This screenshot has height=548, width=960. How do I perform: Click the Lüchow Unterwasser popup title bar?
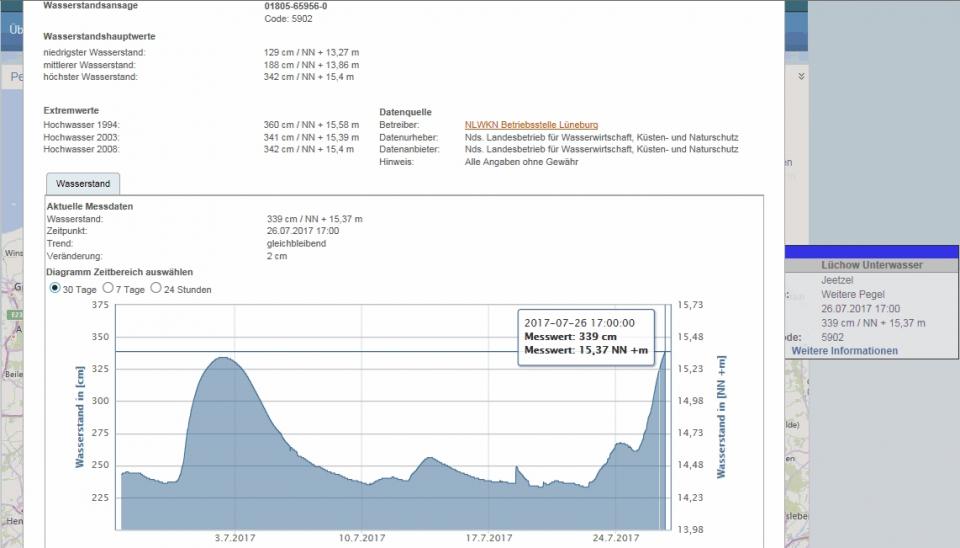[871, 265]
